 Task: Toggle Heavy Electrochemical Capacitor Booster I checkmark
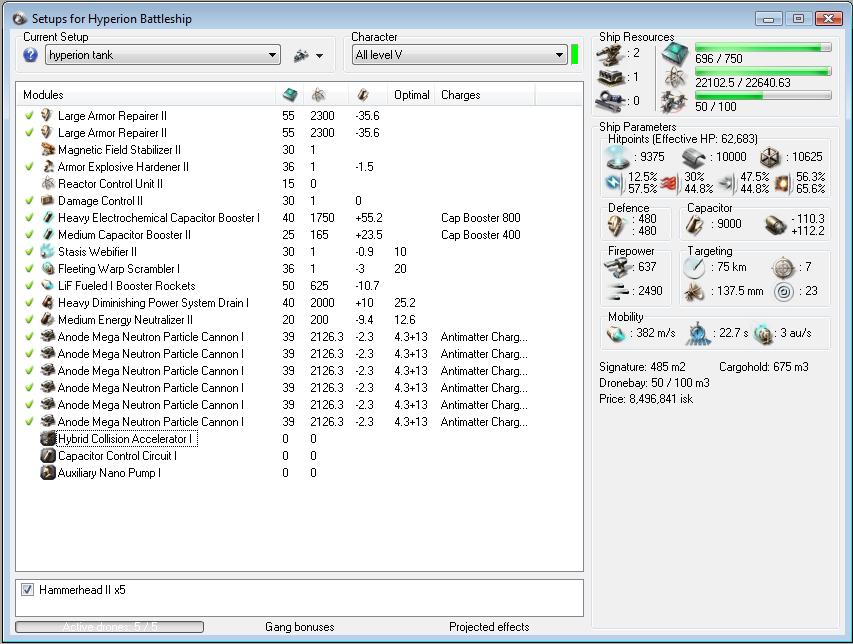29,218
